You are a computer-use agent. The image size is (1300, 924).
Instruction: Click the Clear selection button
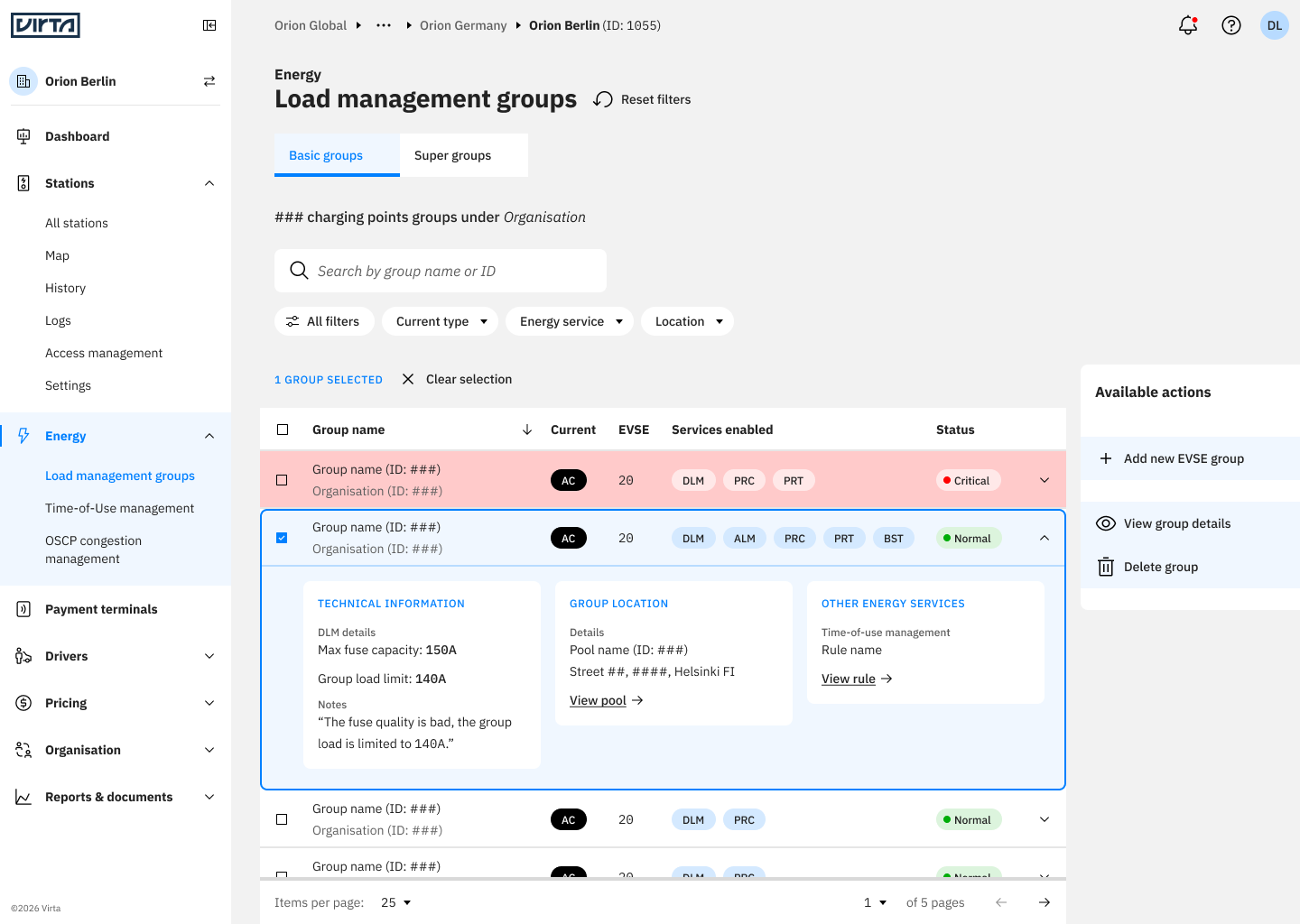coord(457,379)
